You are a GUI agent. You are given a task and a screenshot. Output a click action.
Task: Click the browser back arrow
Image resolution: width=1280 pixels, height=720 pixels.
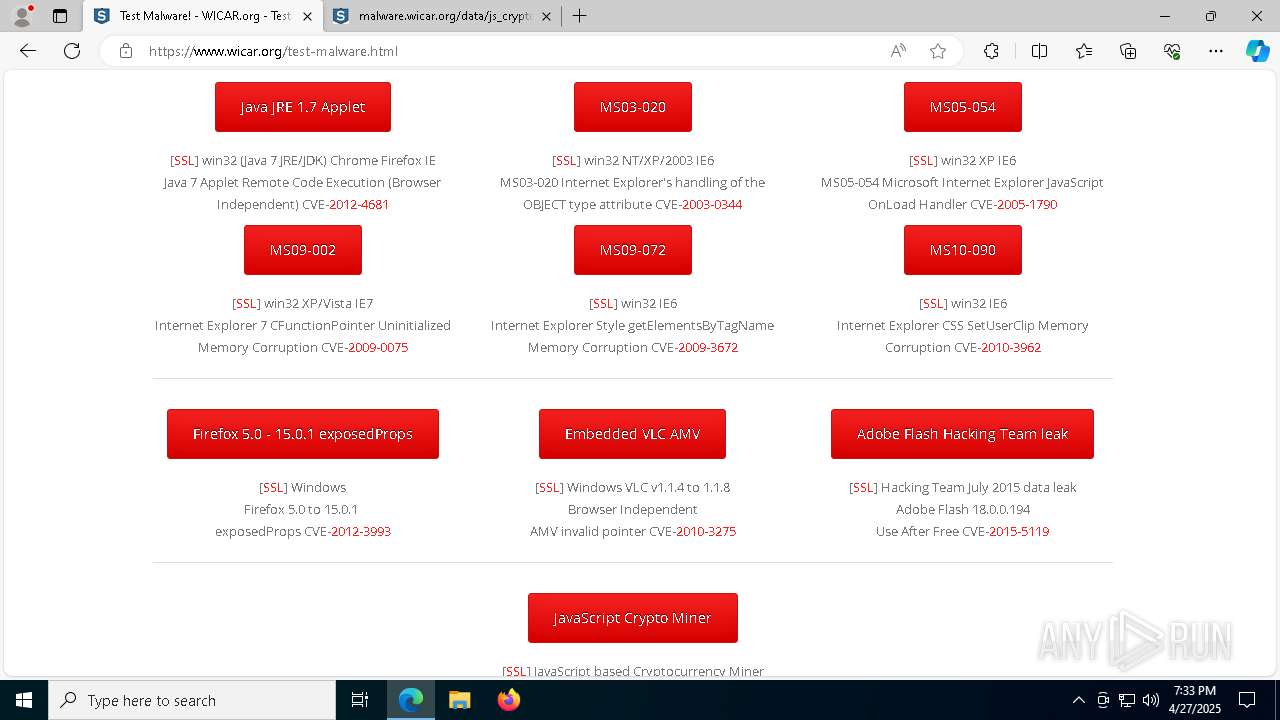(28, 51)
